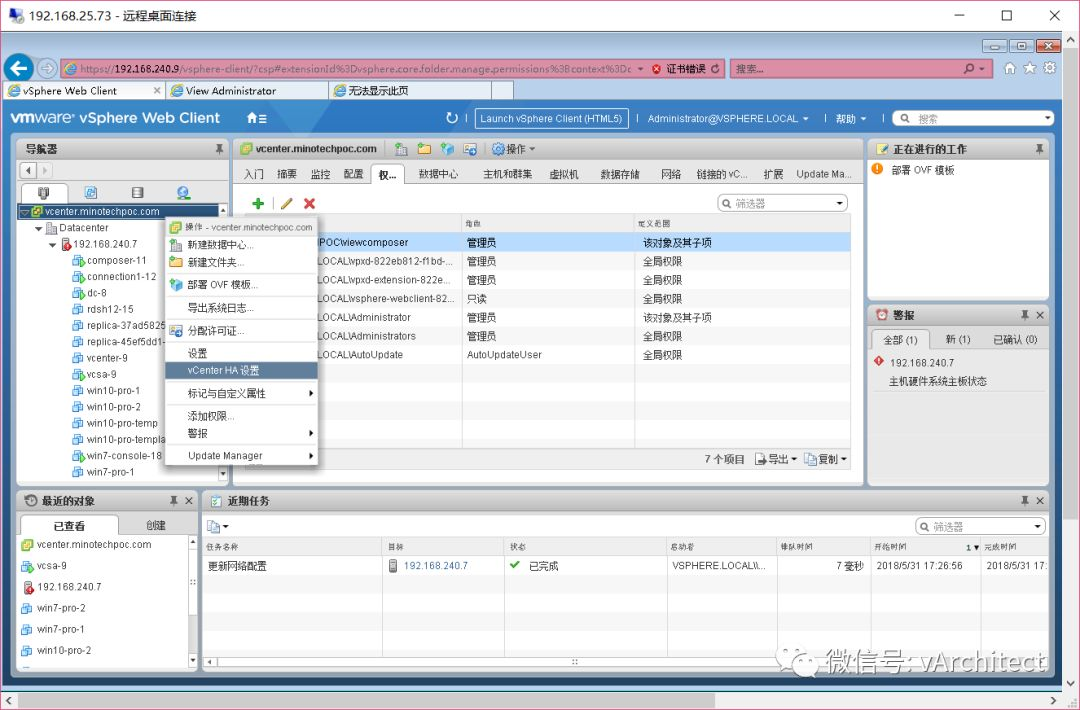Image resolution: width=1080 pixels, height=710 pixels.
Task: Expand the Update Manager submenu
Action: 241,455
